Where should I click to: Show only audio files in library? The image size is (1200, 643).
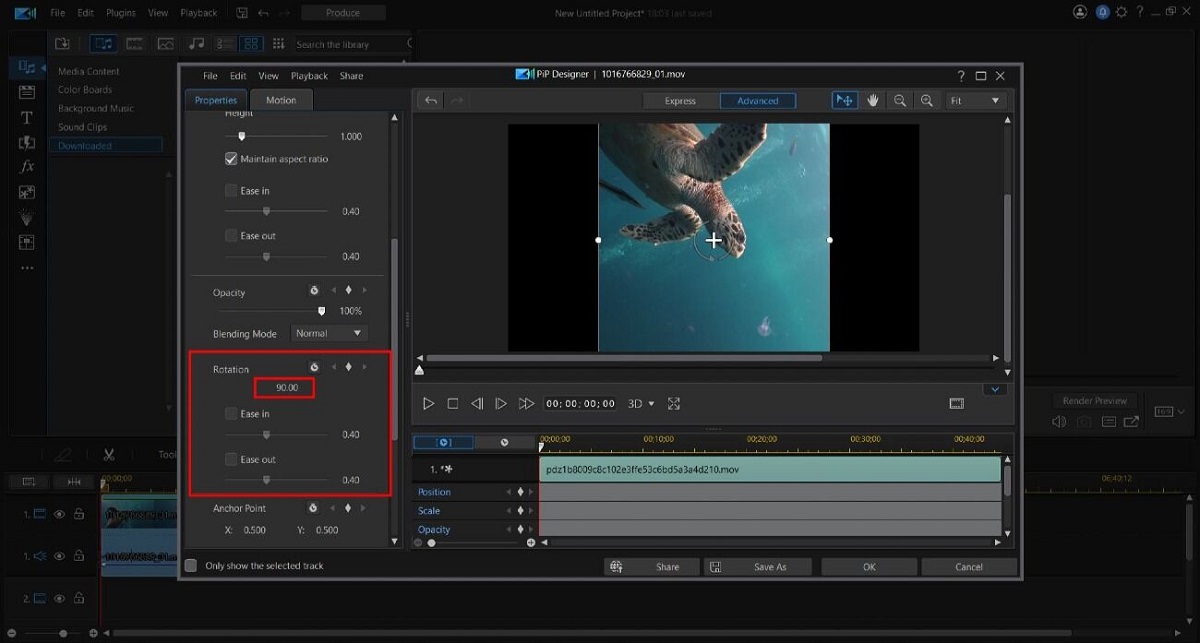click(x=197, y=44)
